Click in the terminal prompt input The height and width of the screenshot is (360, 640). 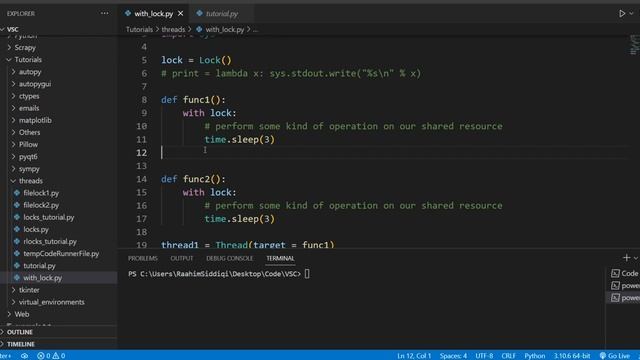click(x=307, y=274)
